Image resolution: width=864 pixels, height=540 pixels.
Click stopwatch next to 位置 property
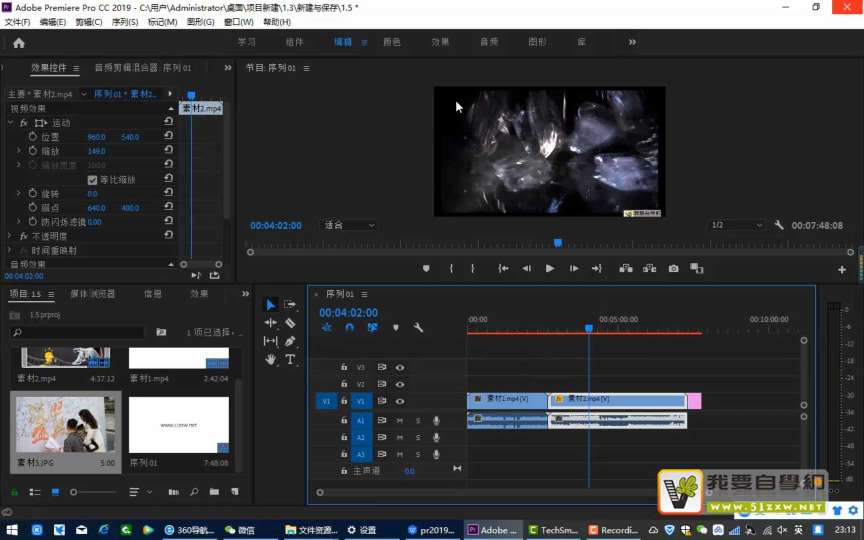tap(33, 136)
